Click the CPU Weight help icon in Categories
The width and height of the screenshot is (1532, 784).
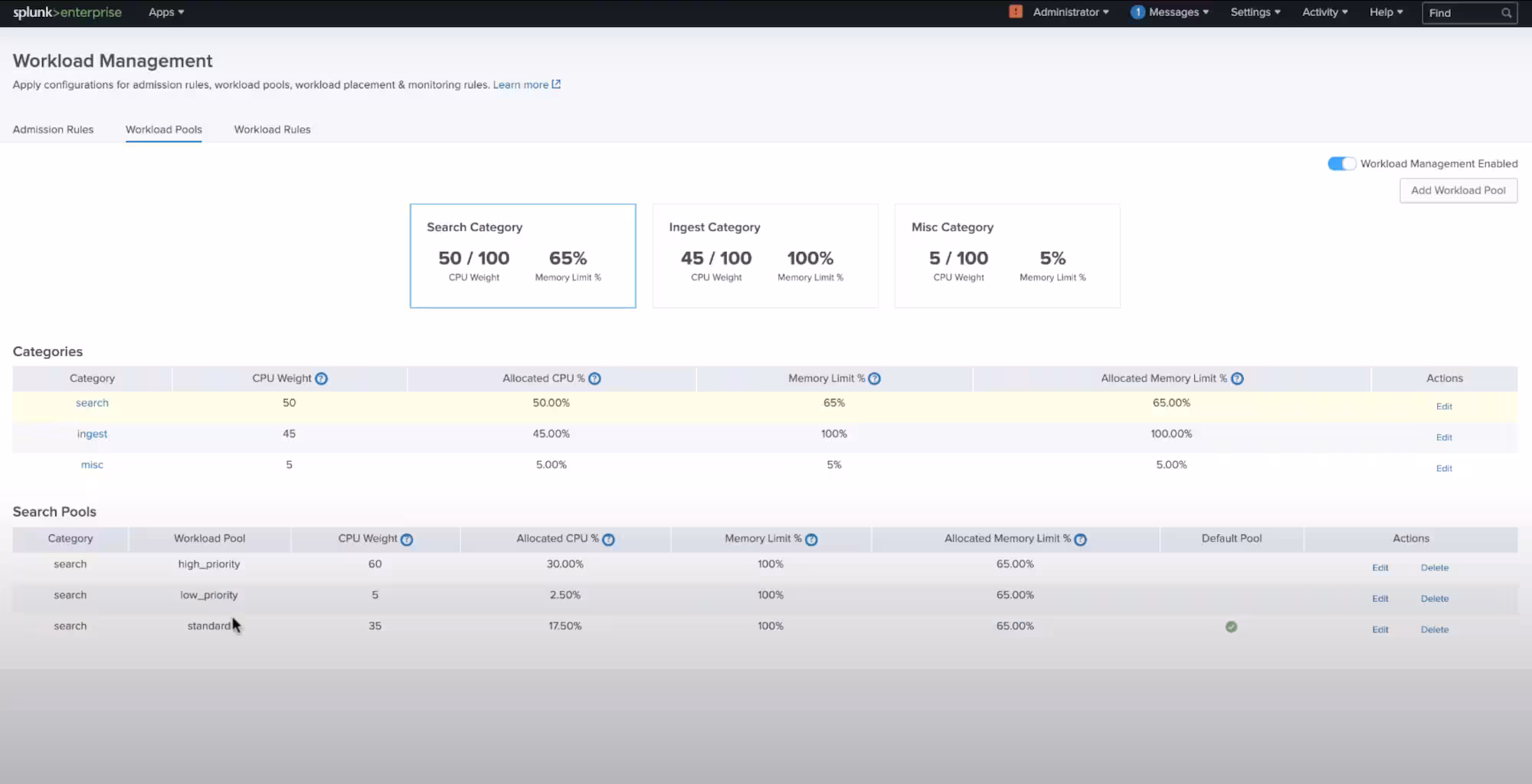(322, 377)
